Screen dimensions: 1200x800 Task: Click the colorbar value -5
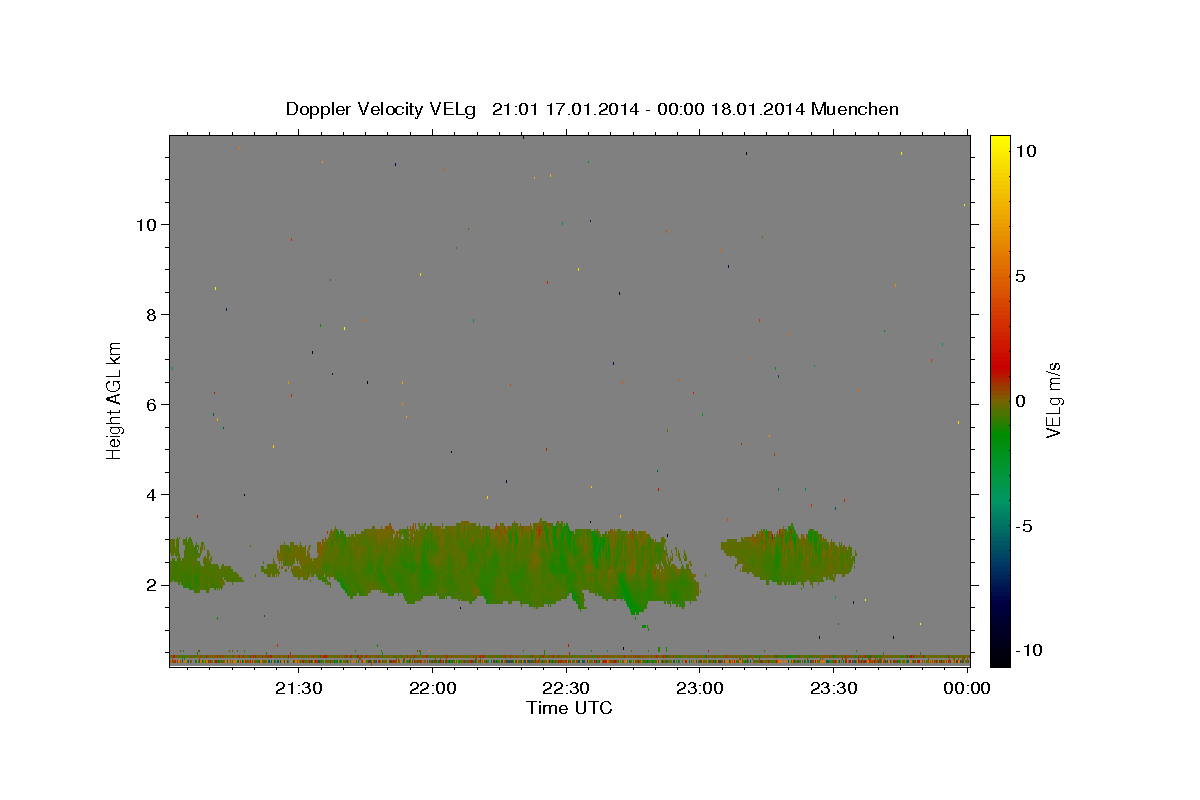coord(1024,526)
